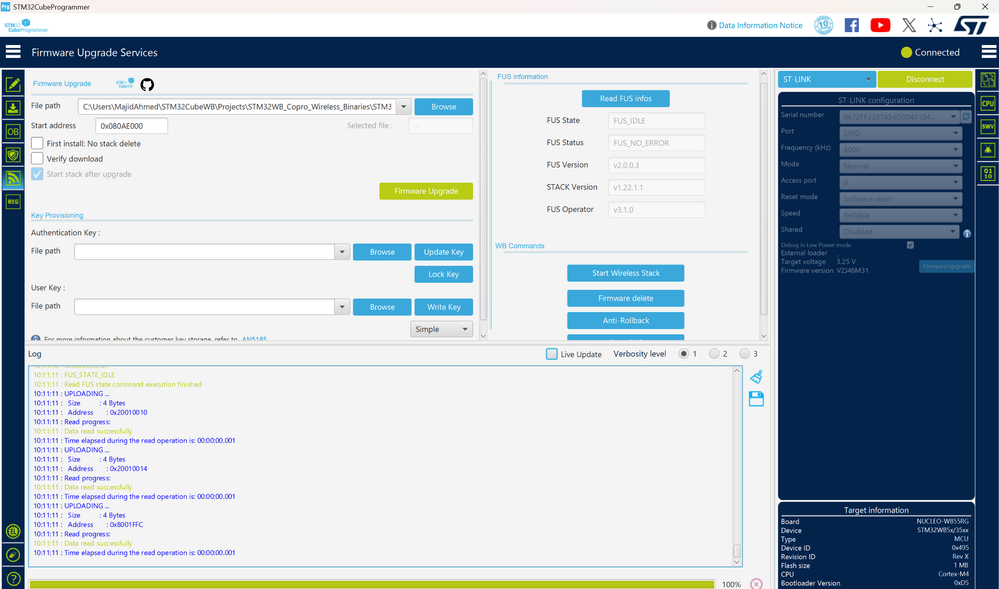Refresh the ST-LINK serial number list
999x589 pixels.
coord(966,117)
